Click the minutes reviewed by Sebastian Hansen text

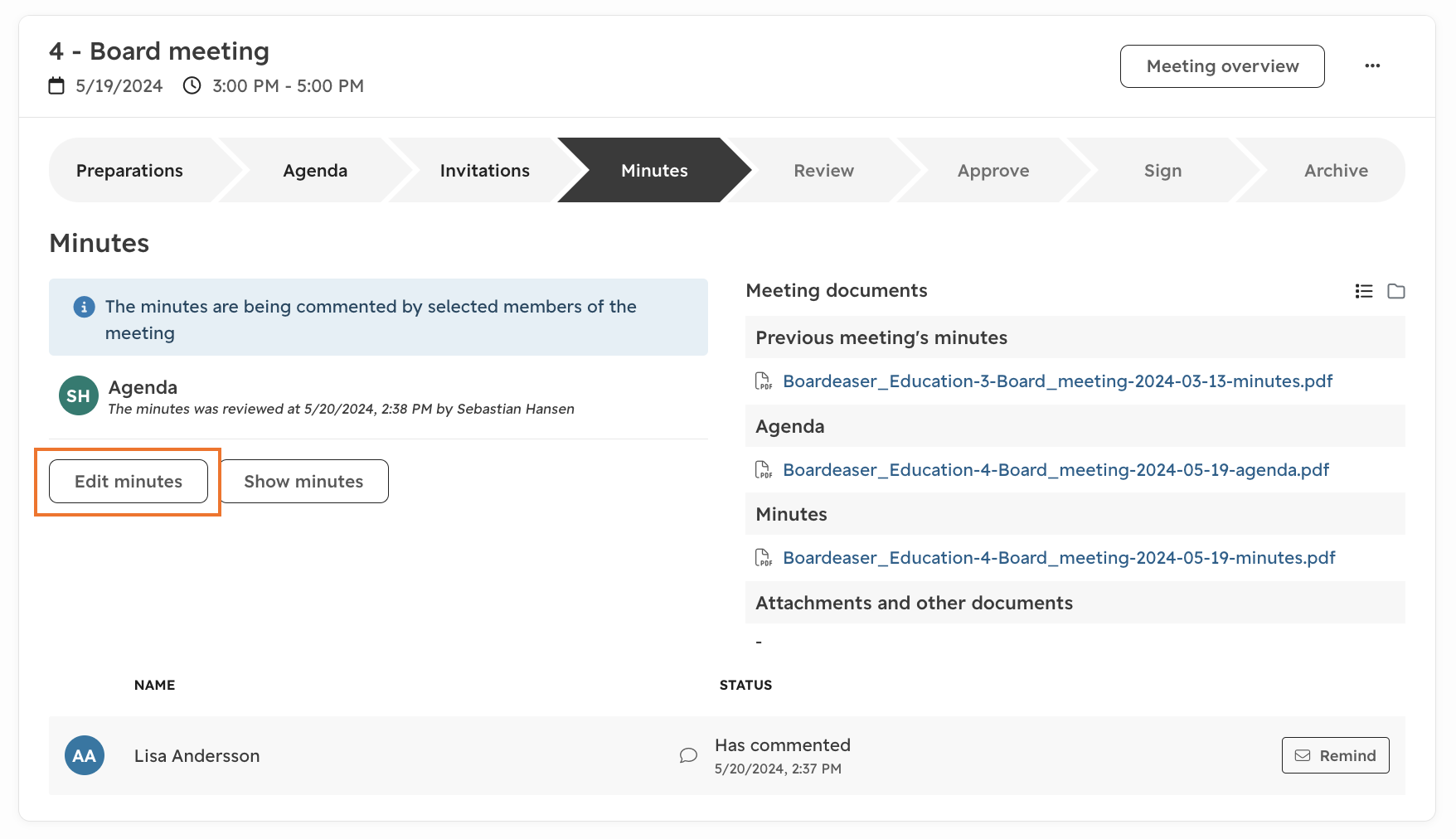coord(342,409)
